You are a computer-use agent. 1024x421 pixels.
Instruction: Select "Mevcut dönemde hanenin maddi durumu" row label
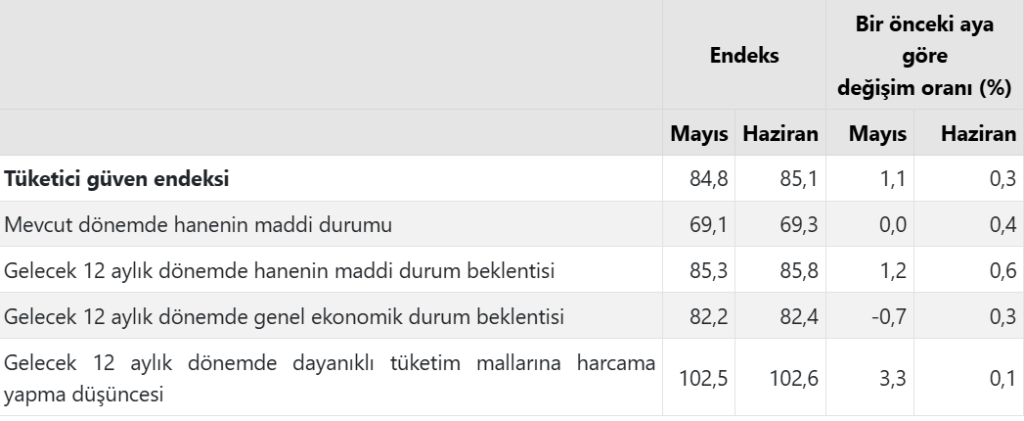point(198,225)
